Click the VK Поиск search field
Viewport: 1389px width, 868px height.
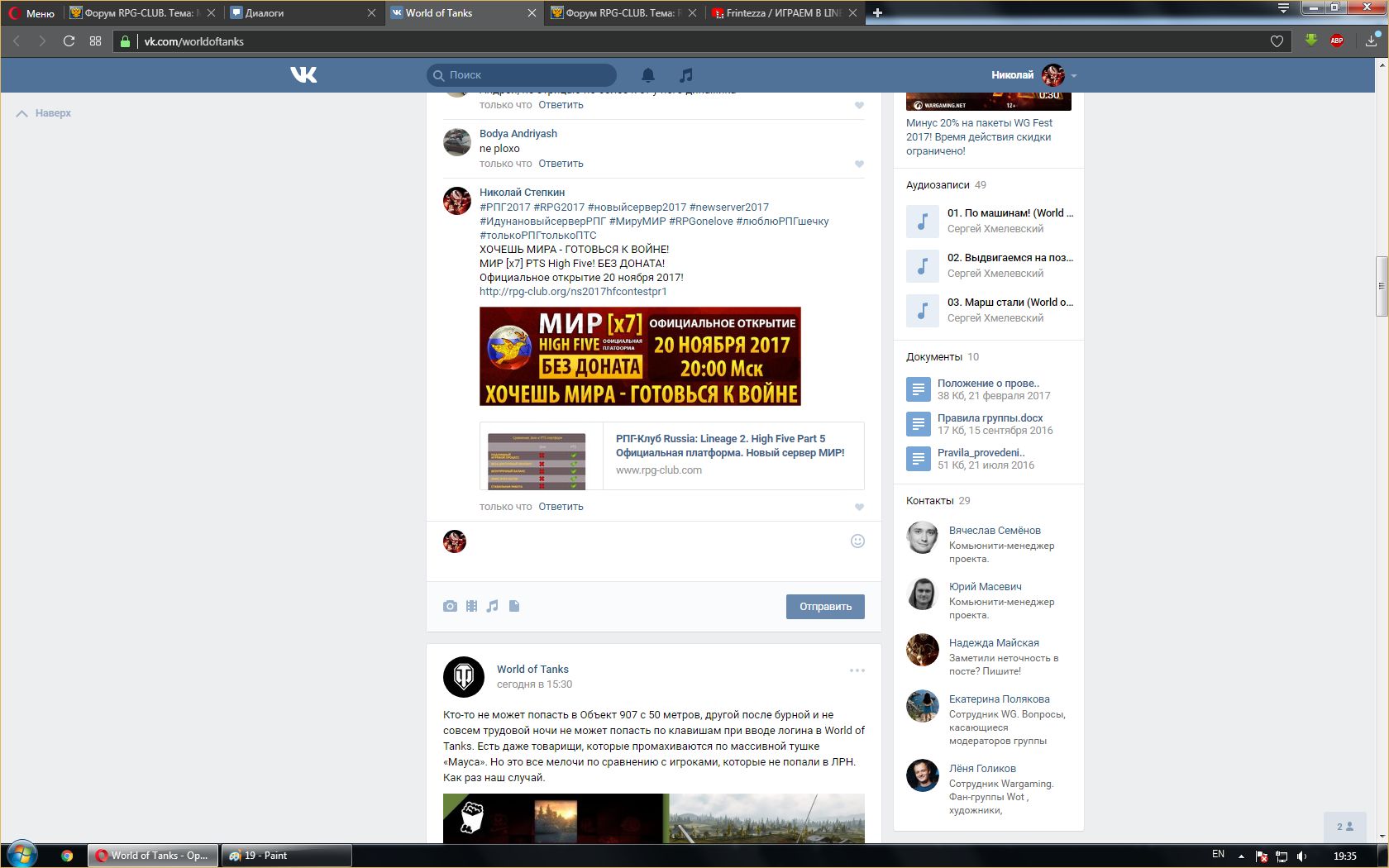click(x=522, y=74)
